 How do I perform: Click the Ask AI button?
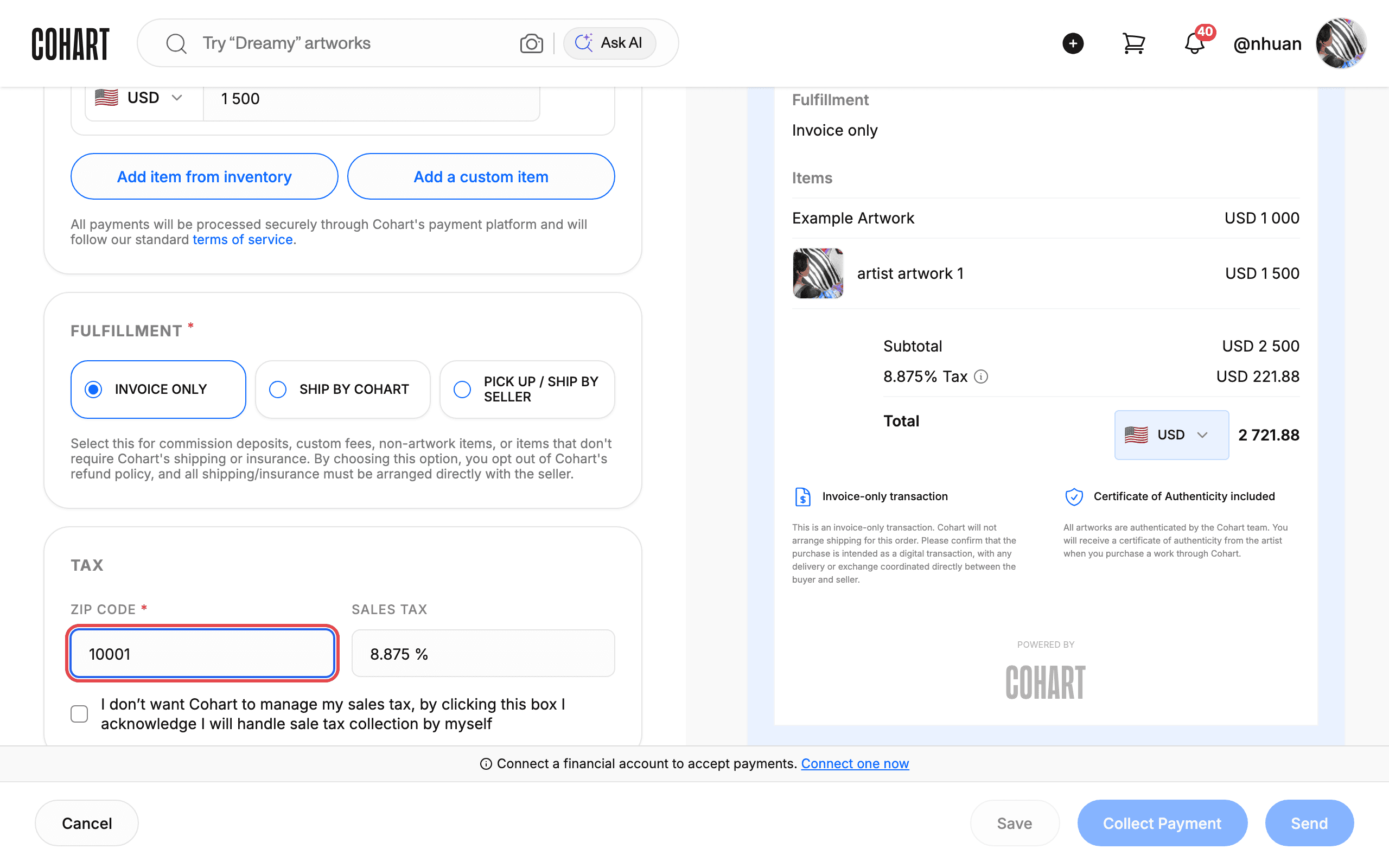tap(609, 43)
